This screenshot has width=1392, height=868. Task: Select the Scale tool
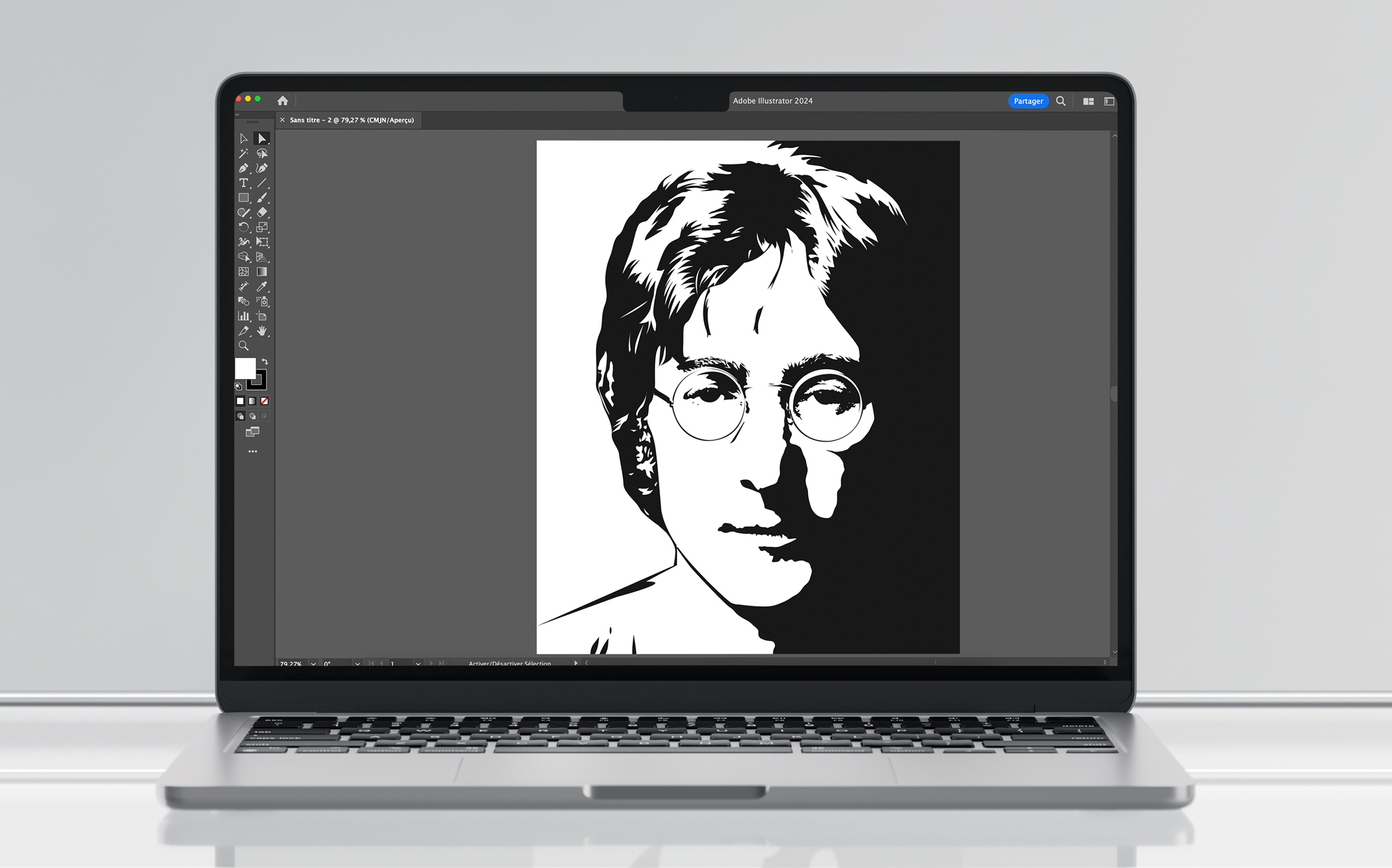[262, 227]
